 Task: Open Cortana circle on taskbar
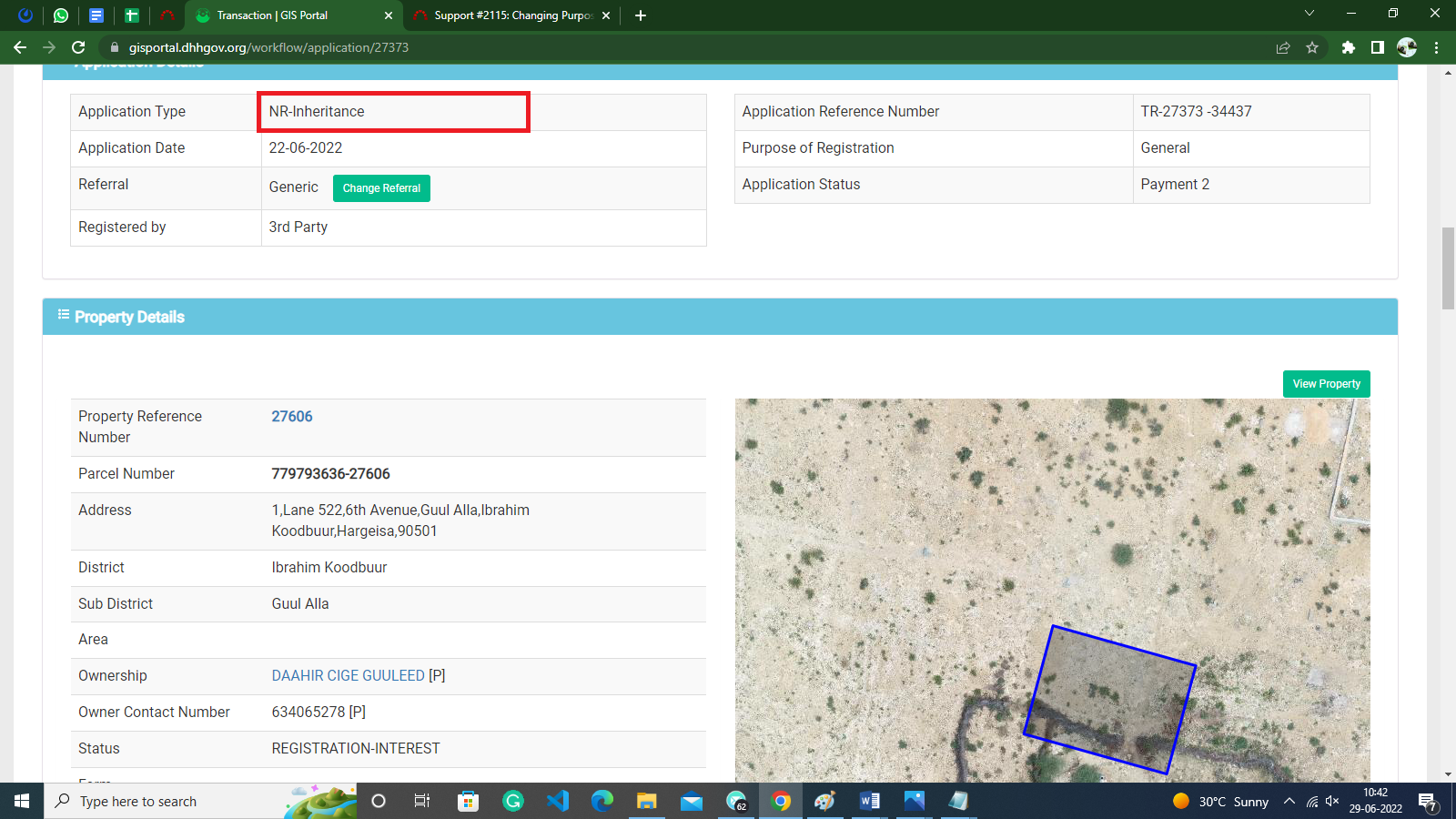(379, 801)
